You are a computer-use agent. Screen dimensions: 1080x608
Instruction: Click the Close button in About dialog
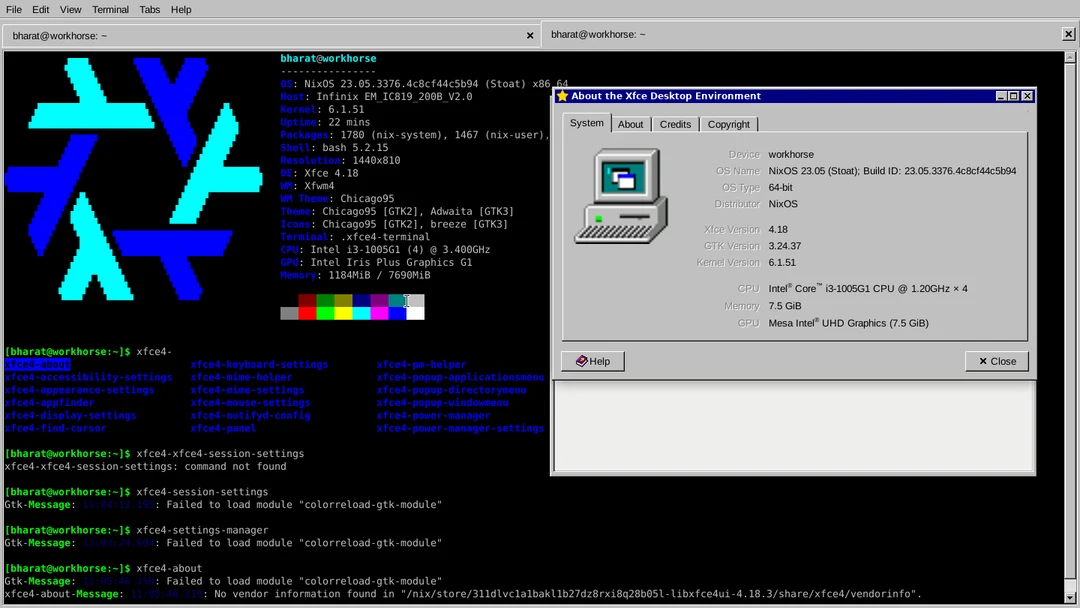(997, 361)
